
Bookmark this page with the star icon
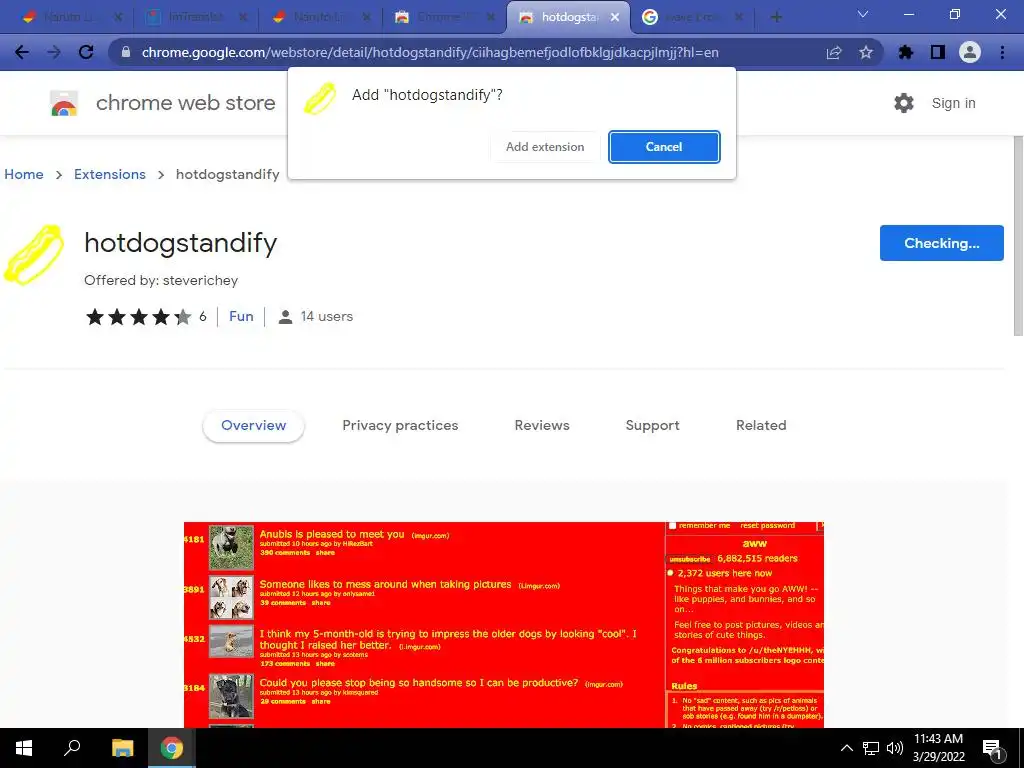click(x=866, y=52)
